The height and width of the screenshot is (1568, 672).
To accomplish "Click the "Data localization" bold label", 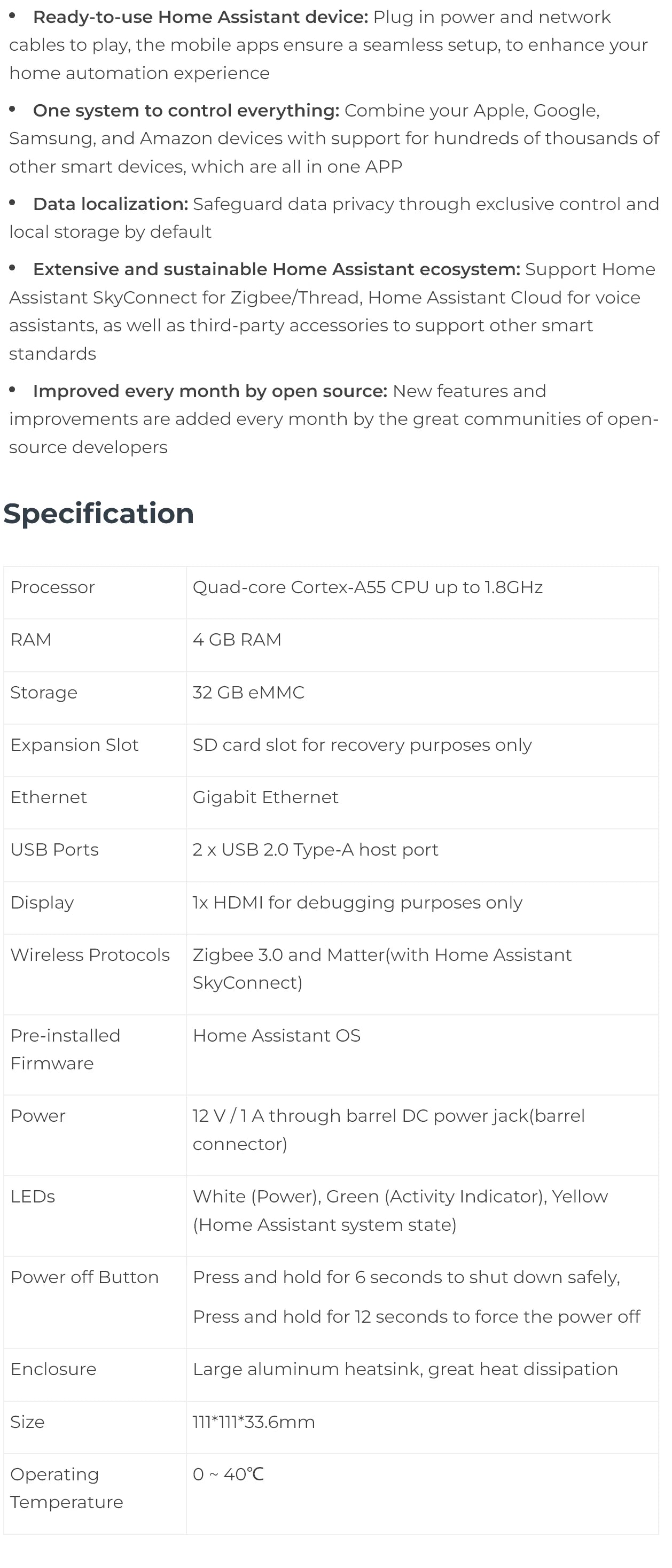I will [110, 204].
